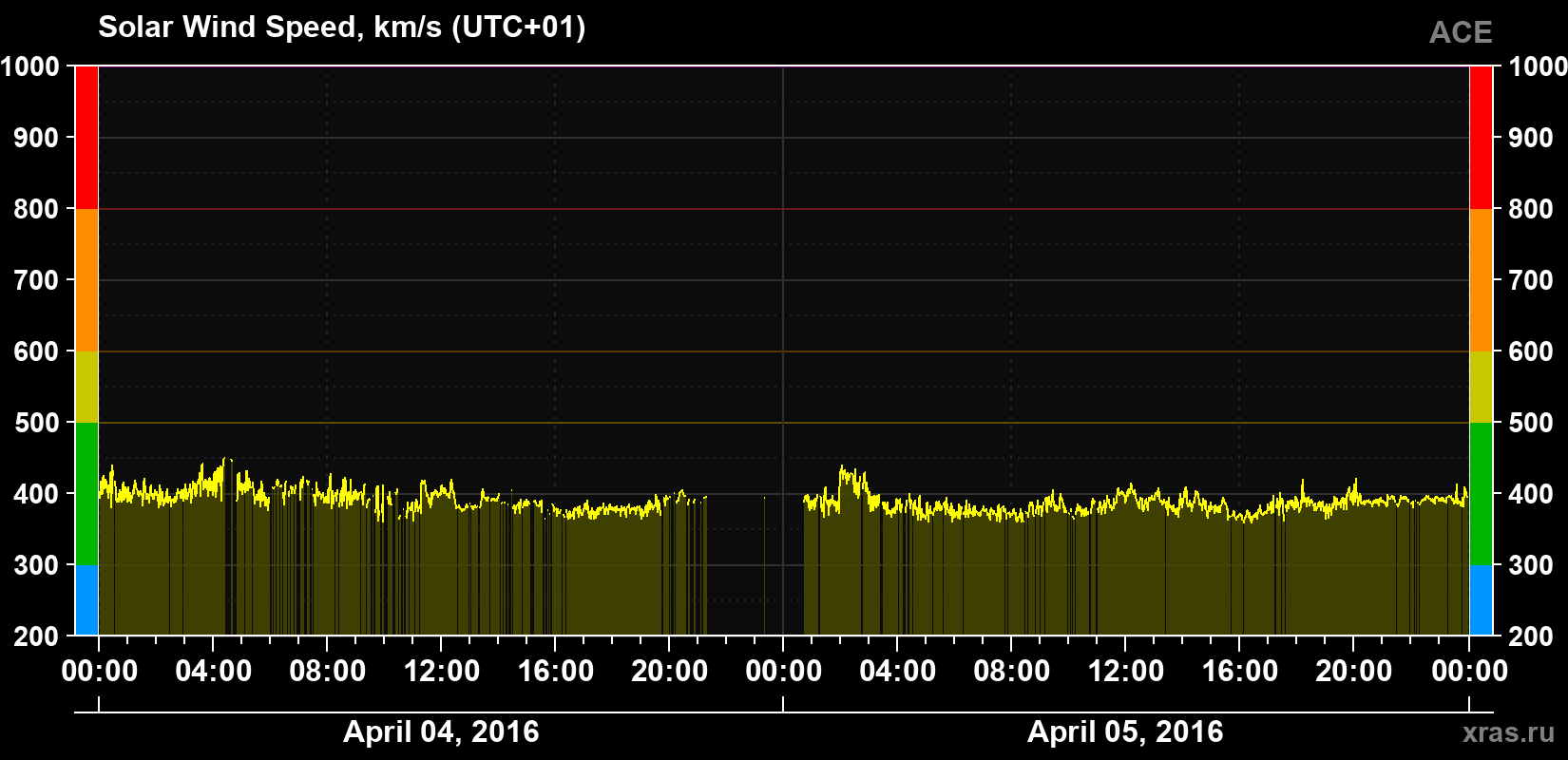Screen dimensions: 1568x760
Task: Click the green color band on left scale
Action: coord(86,494)
